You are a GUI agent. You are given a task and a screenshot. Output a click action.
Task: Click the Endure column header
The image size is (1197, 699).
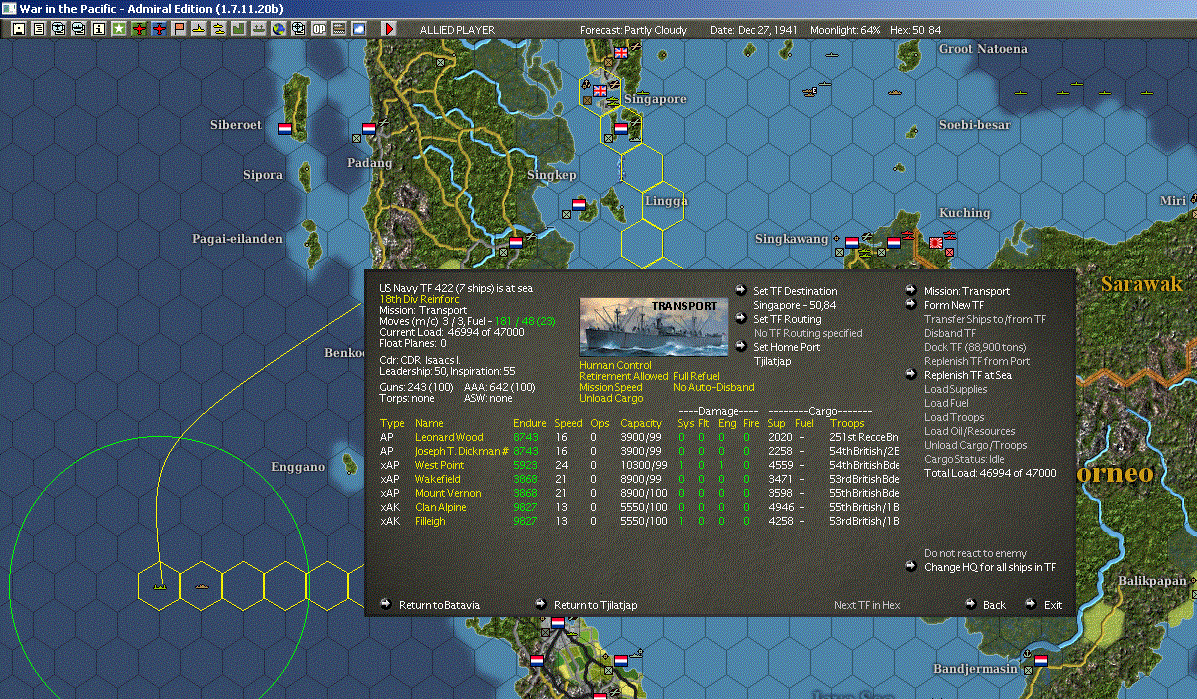coord(529,423)
